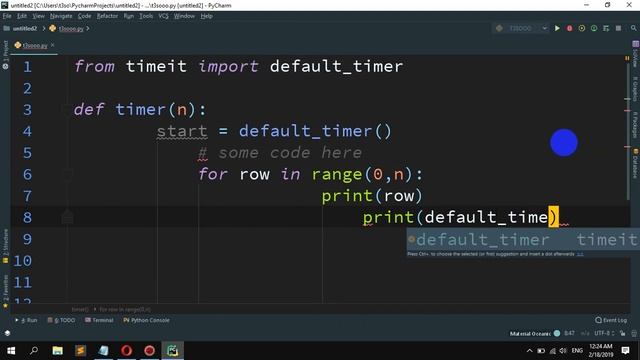This screenshot has height=360, width=640.
Task: Change UTF-8 file encoding in status bar
Action: [x=604, y=333]
